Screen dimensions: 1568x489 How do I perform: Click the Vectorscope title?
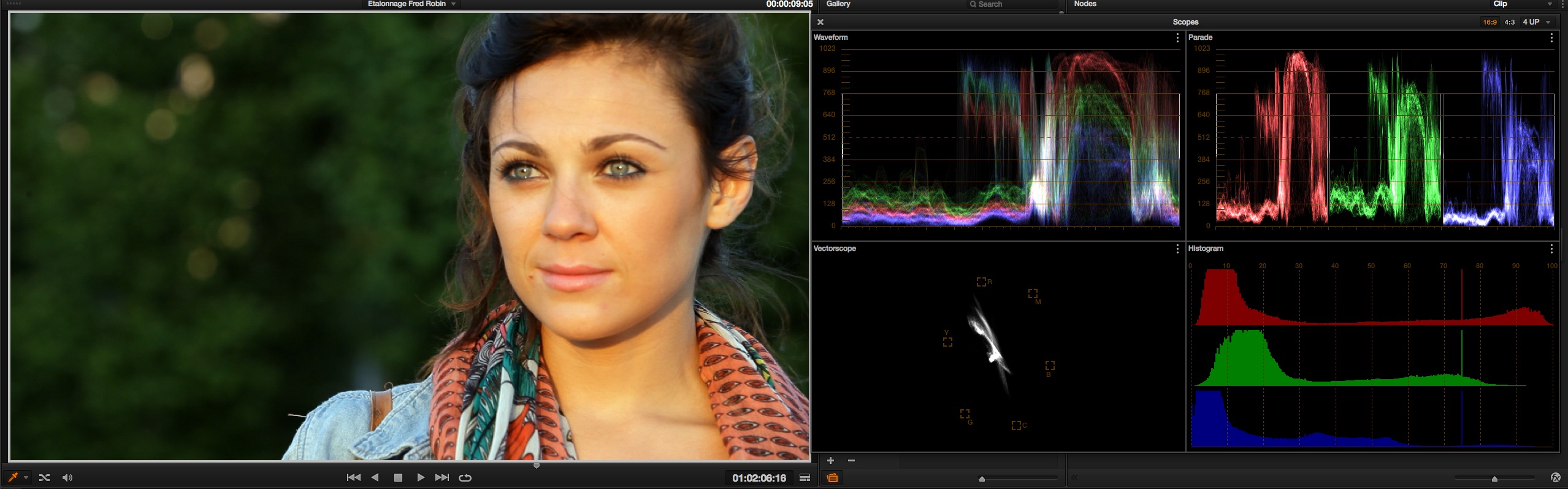tap(834, 248)
